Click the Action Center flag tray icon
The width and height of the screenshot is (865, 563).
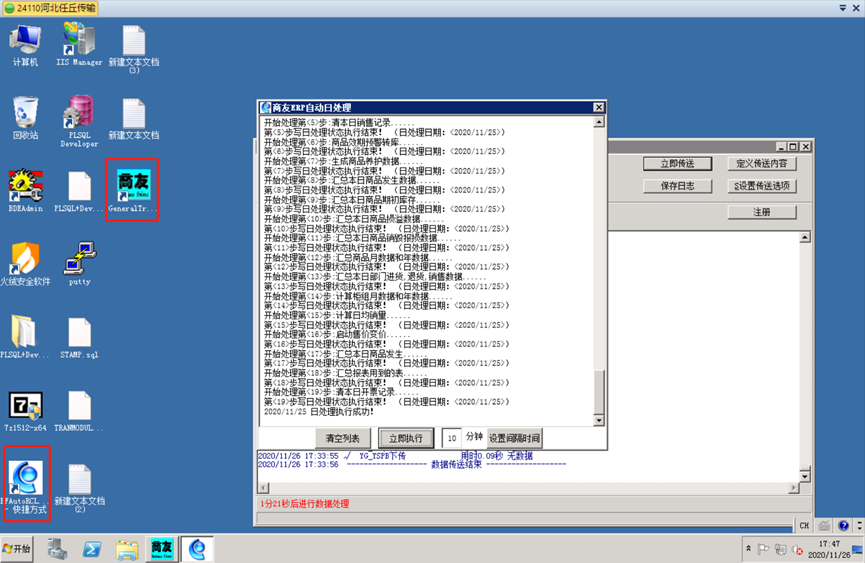point(764,549)
